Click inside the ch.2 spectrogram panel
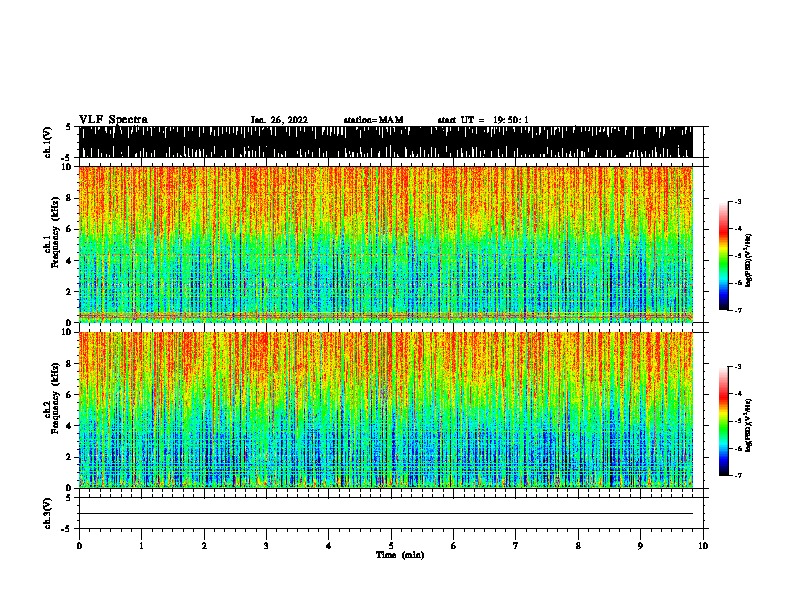 pos(386,410)
